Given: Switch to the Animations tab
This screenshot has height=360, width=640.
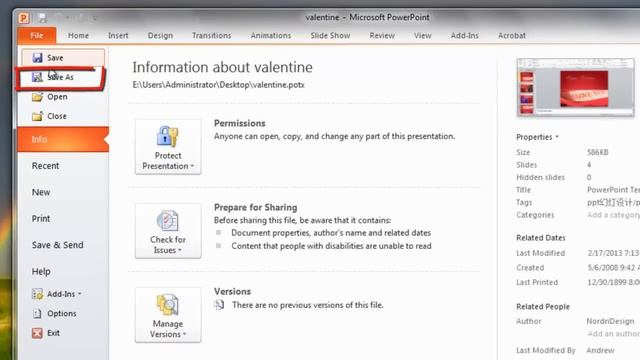Looking at the screenshot, I should [x=271, y=36].
